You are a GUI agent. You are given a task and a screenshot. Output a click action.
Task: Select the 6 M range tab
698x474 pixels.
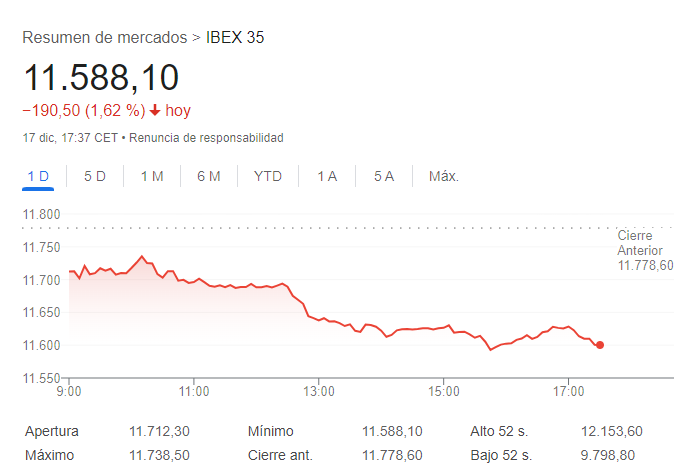coord(209,176)
